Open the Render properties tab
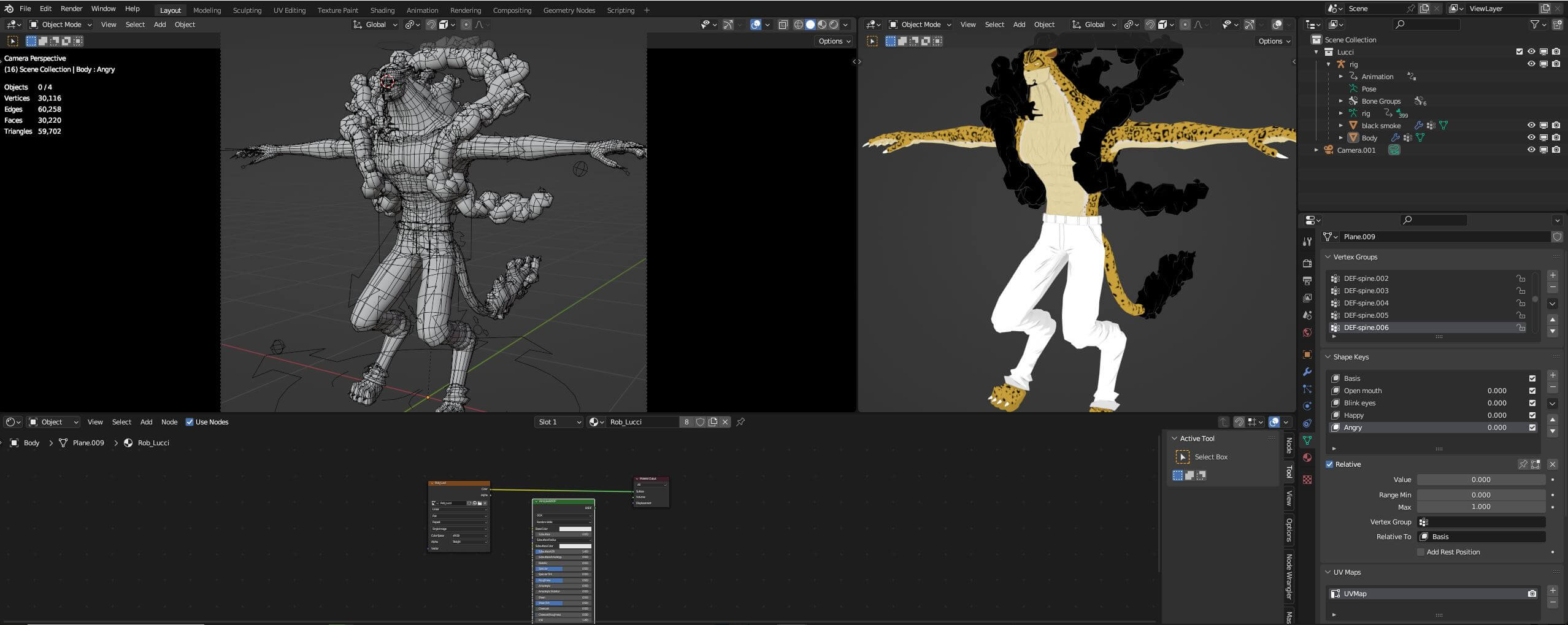This screenshot has height=625, width=1568. point(1307,263)
